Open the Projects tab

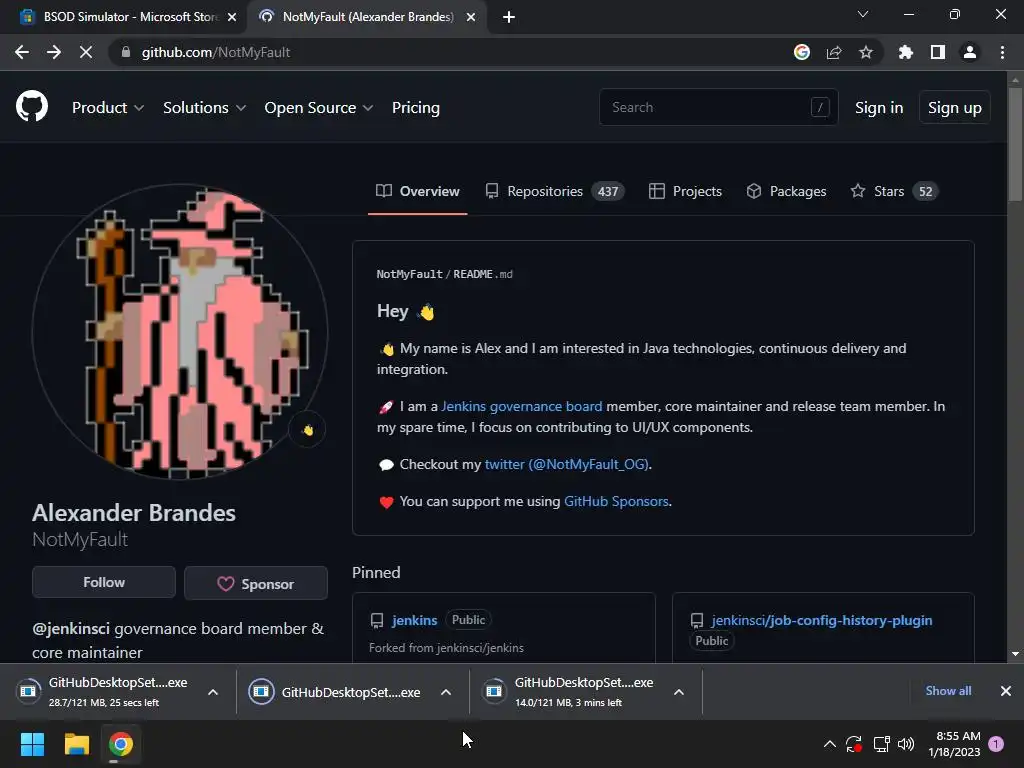pyautogui.click(x=686, y=191)
